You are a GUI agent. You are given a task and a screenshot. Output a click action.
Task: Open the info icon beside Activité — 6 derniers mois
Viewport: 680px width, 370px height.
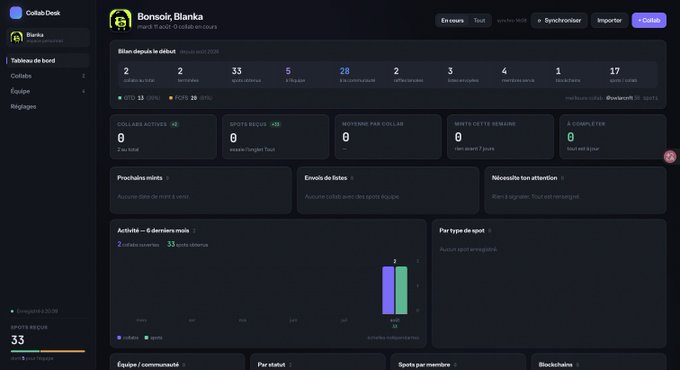tap(194, 231)
